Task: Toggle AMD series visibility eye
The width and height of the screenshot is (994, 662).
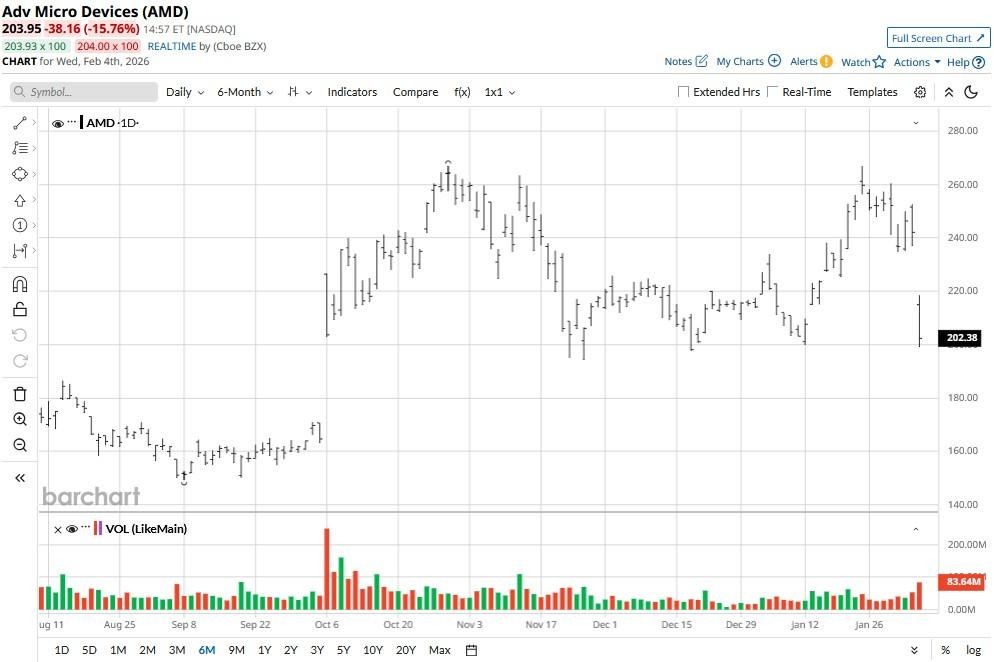Action: 58,124
